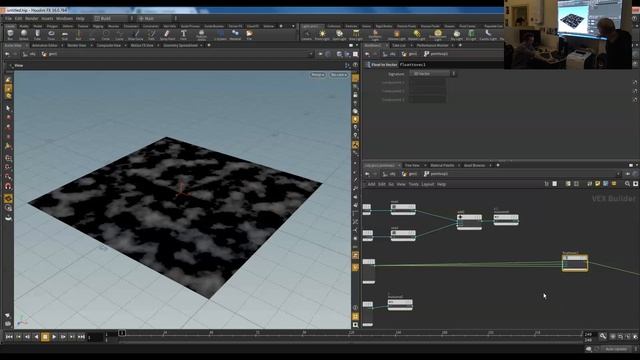Add a Caustic Light from the shelf
The image size is (640, 360).
click(488, 35)
